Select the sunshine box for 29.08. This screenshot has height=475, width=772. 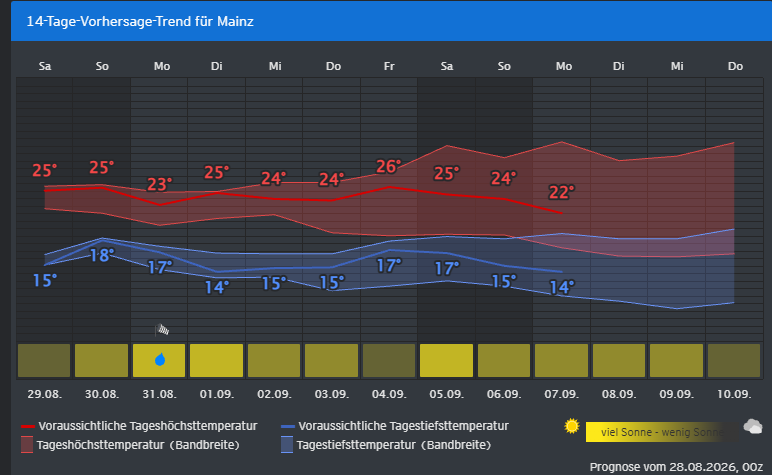(x=44, y=361)
